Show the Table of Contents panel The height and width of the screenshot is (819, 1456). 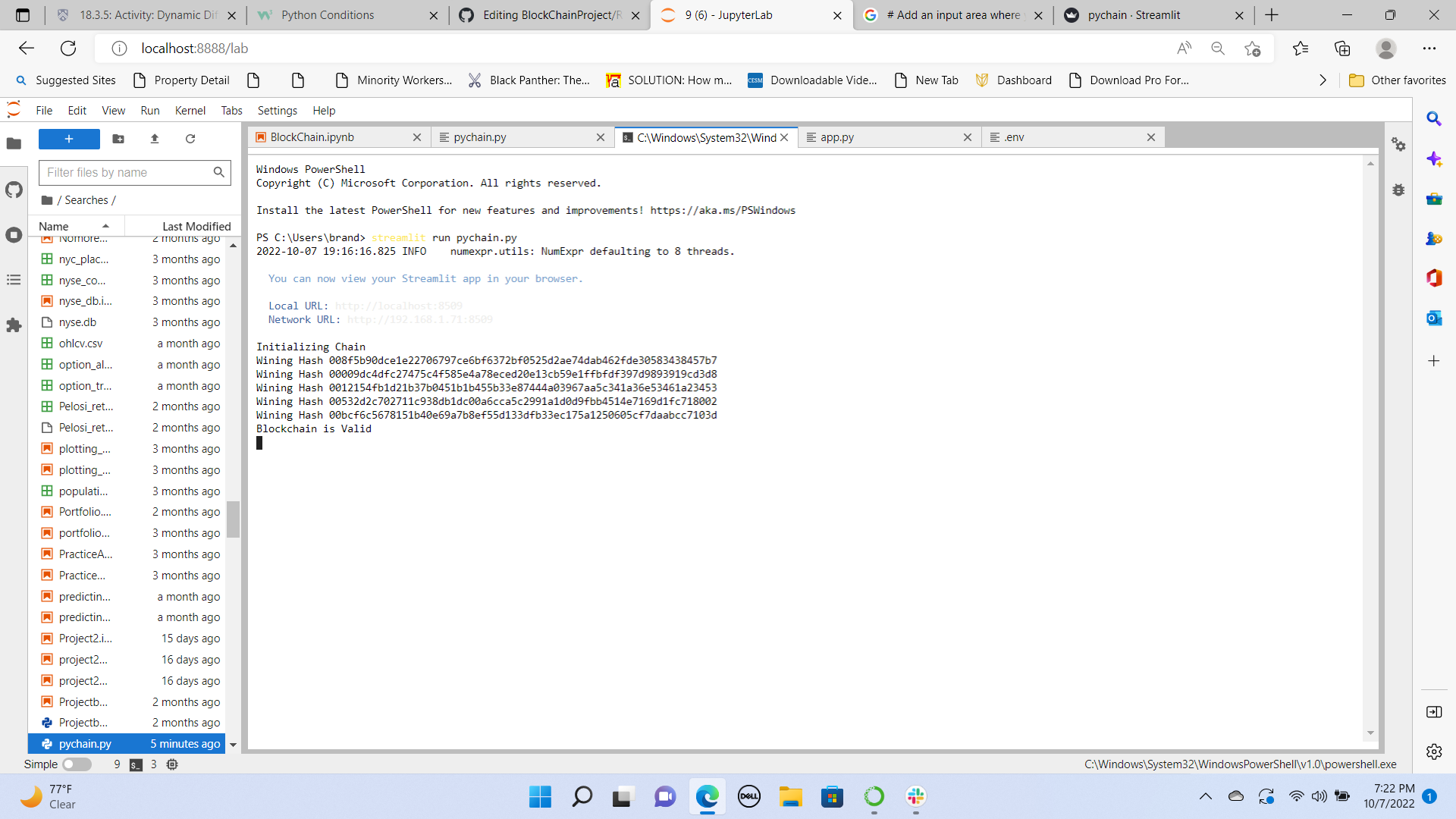point(14,280)
